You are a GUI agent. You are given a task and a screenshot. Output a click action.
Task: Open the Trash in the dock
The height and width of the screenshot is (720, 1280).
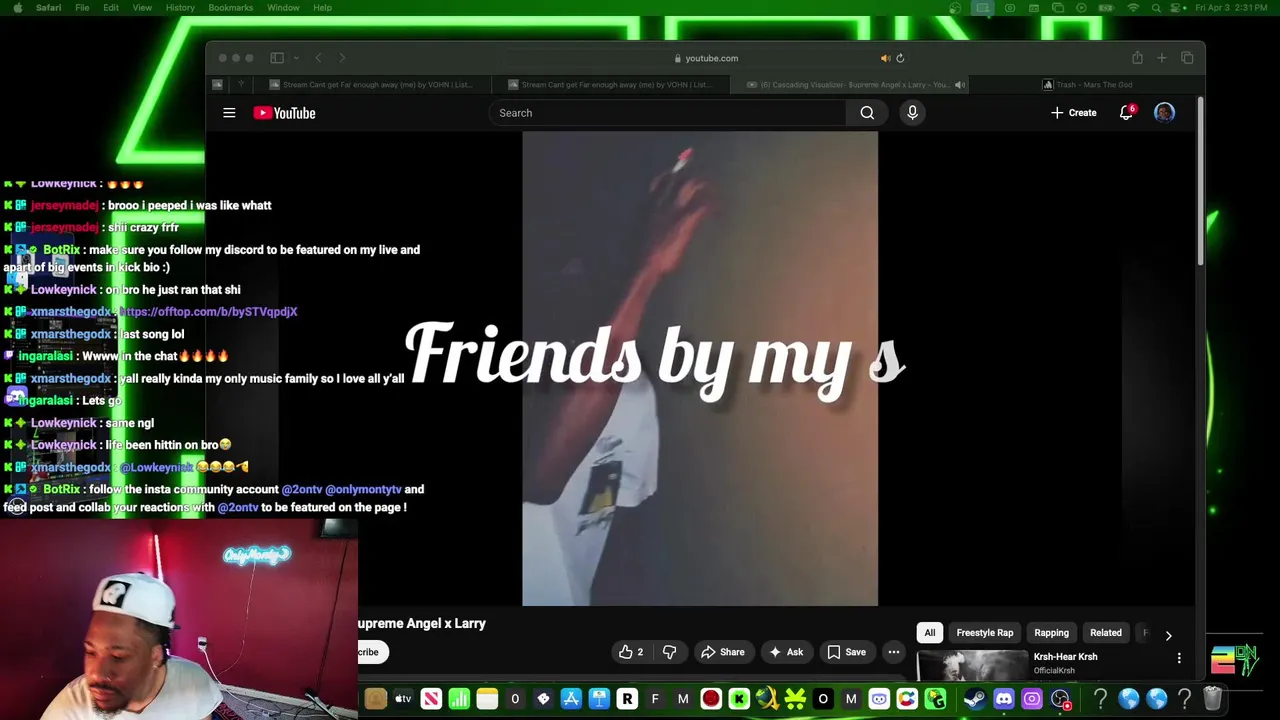coord(1212,700)
